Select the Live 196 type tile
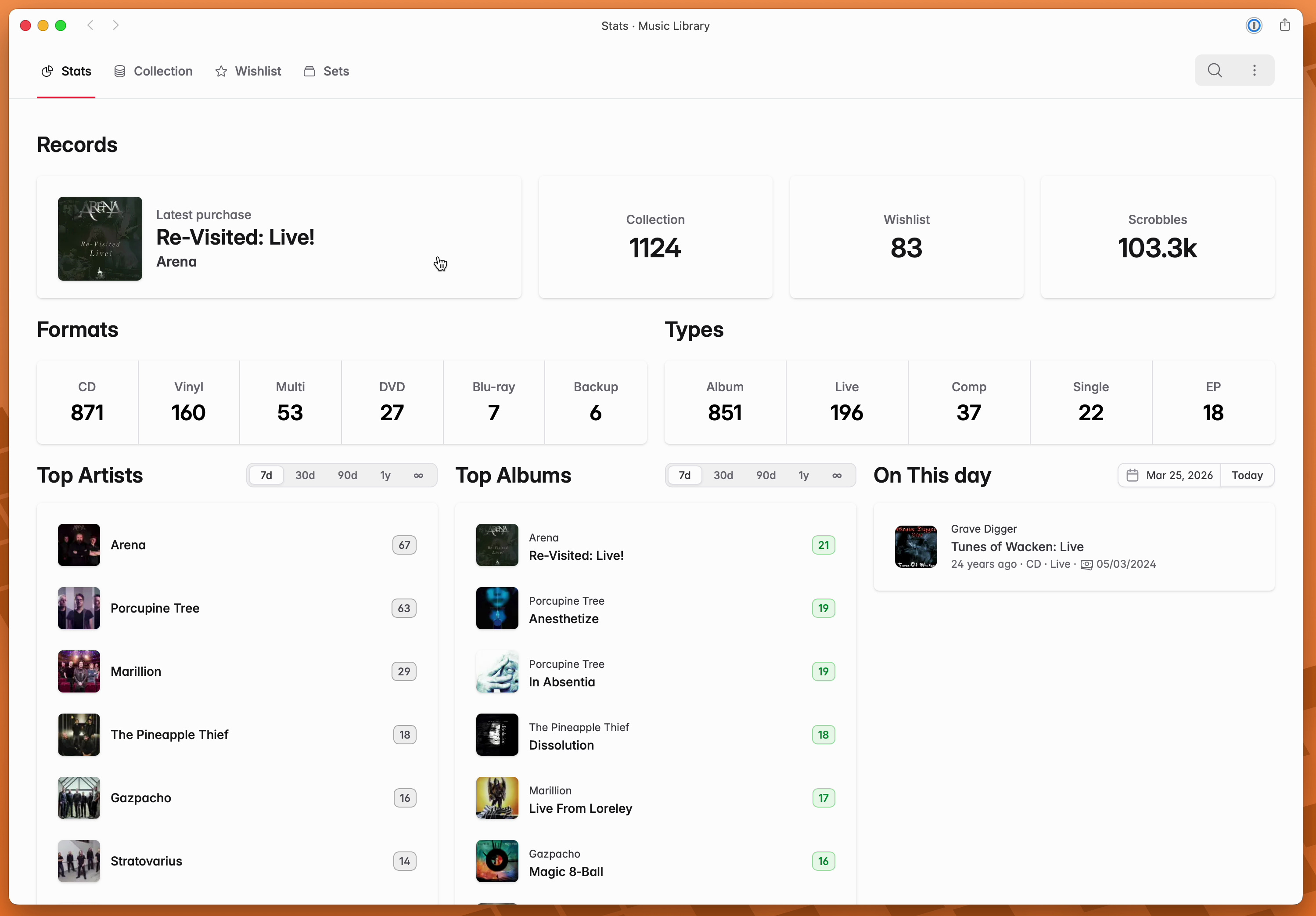The height and width of the screenshot is (916, 1316). tap(847, 402)
